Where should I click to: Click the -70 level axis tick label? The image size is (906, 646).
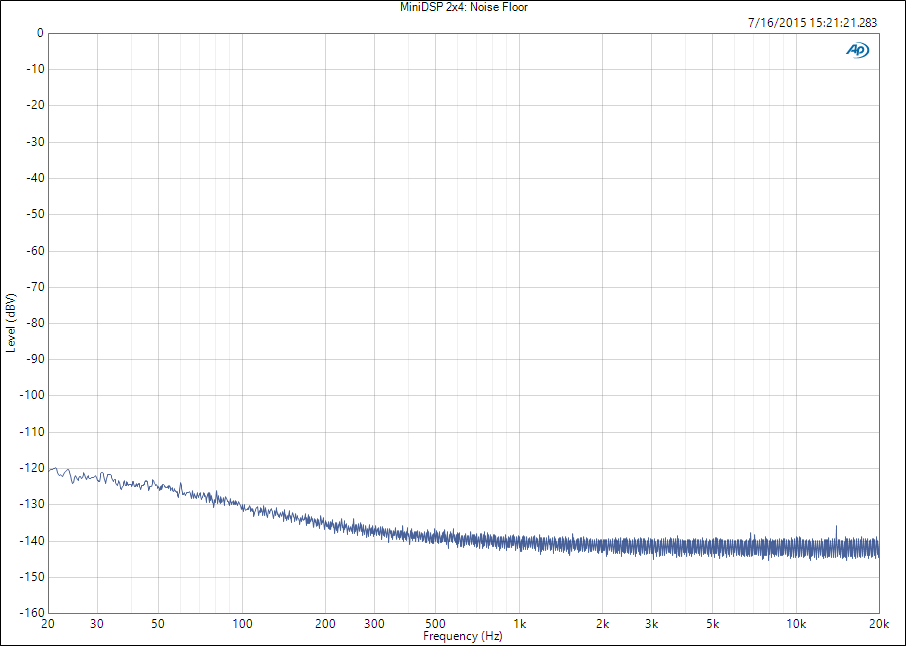coord(35,287)
